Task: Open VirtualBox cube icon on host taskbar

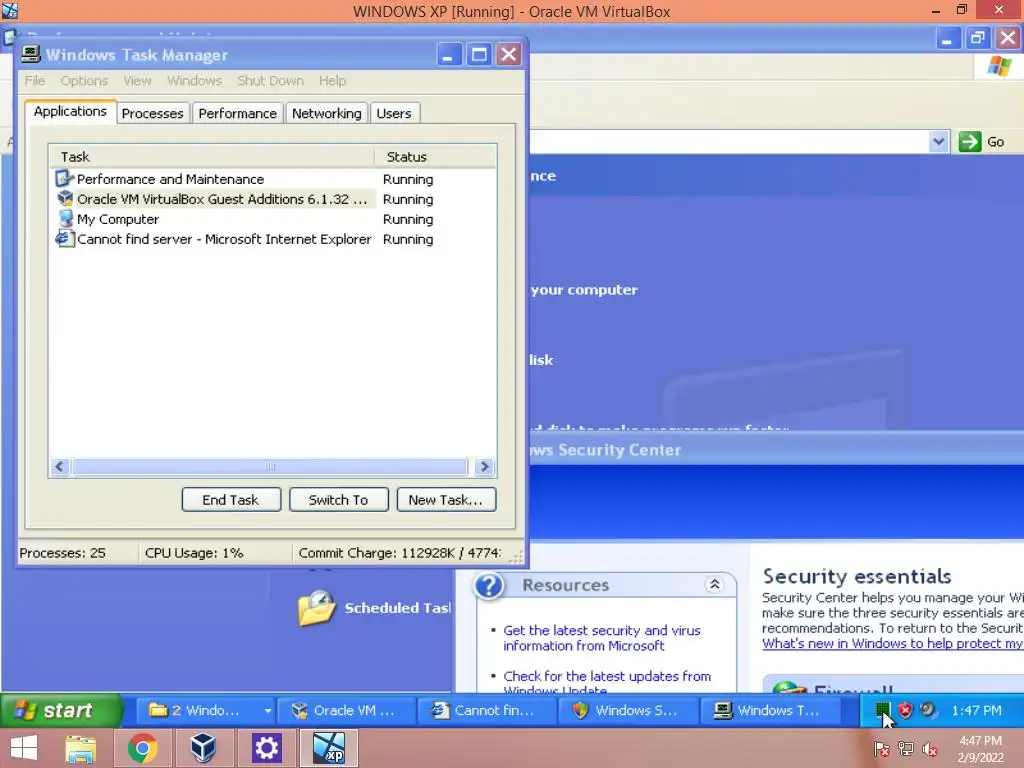Action: [x=204, y=748]
